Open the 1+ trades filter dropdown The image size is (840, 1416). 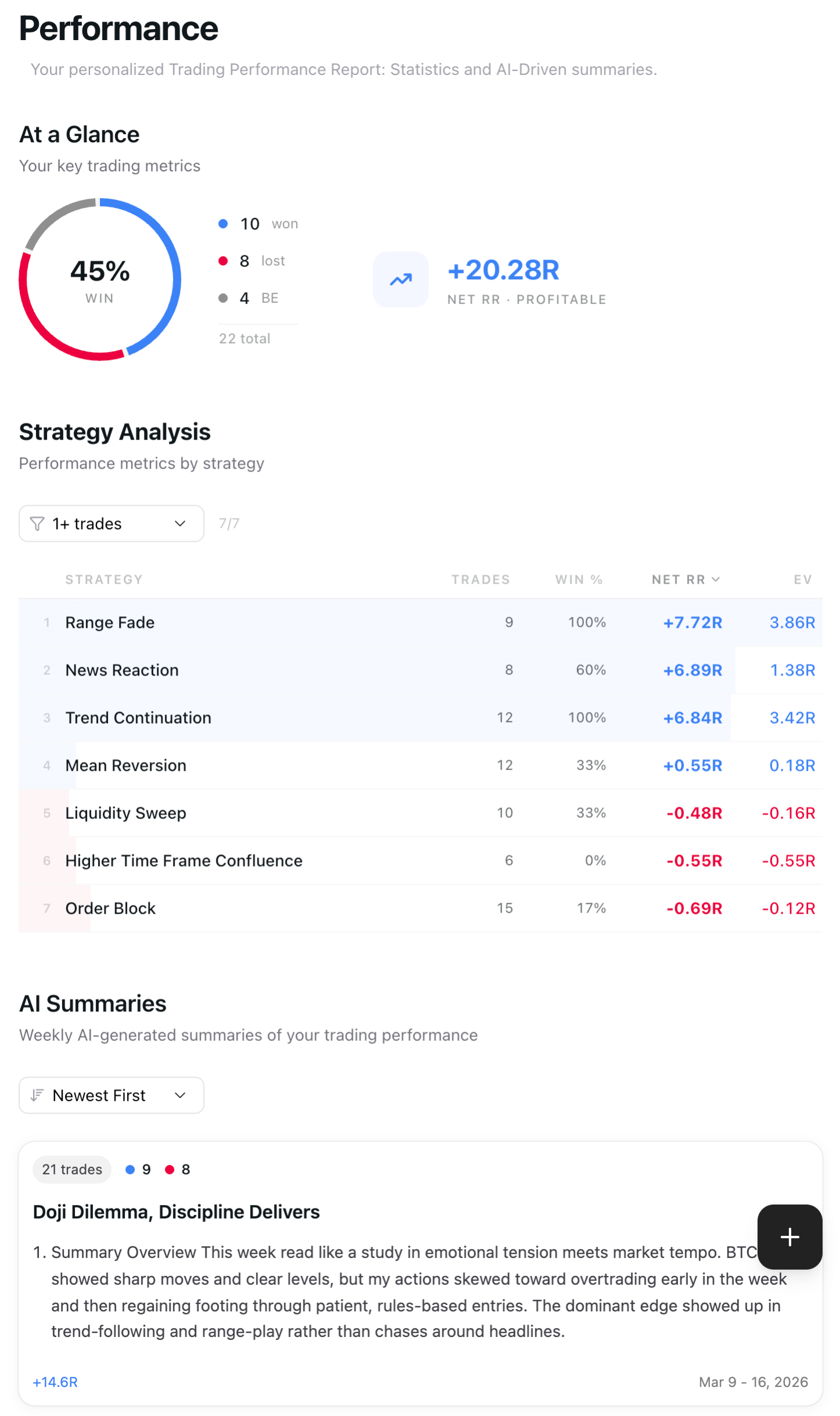pyautogui.click(x=111, y=523)
